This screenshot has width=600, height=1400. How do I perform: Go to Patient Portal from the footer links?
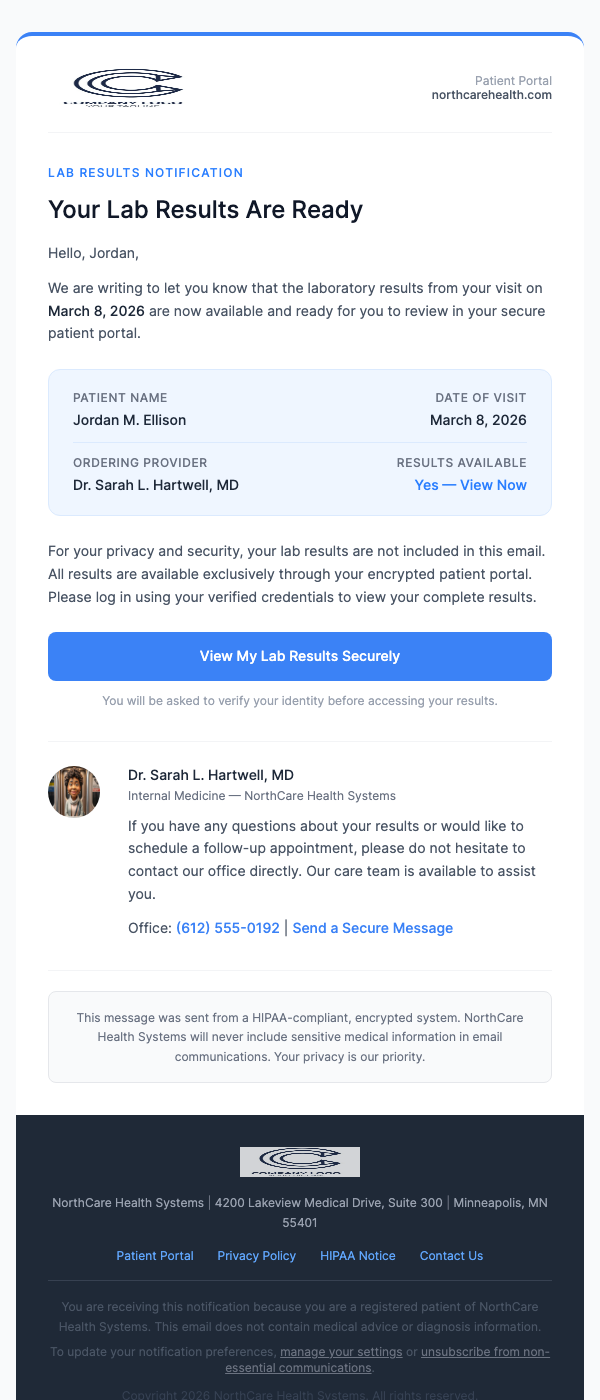tap(155, 1256)
